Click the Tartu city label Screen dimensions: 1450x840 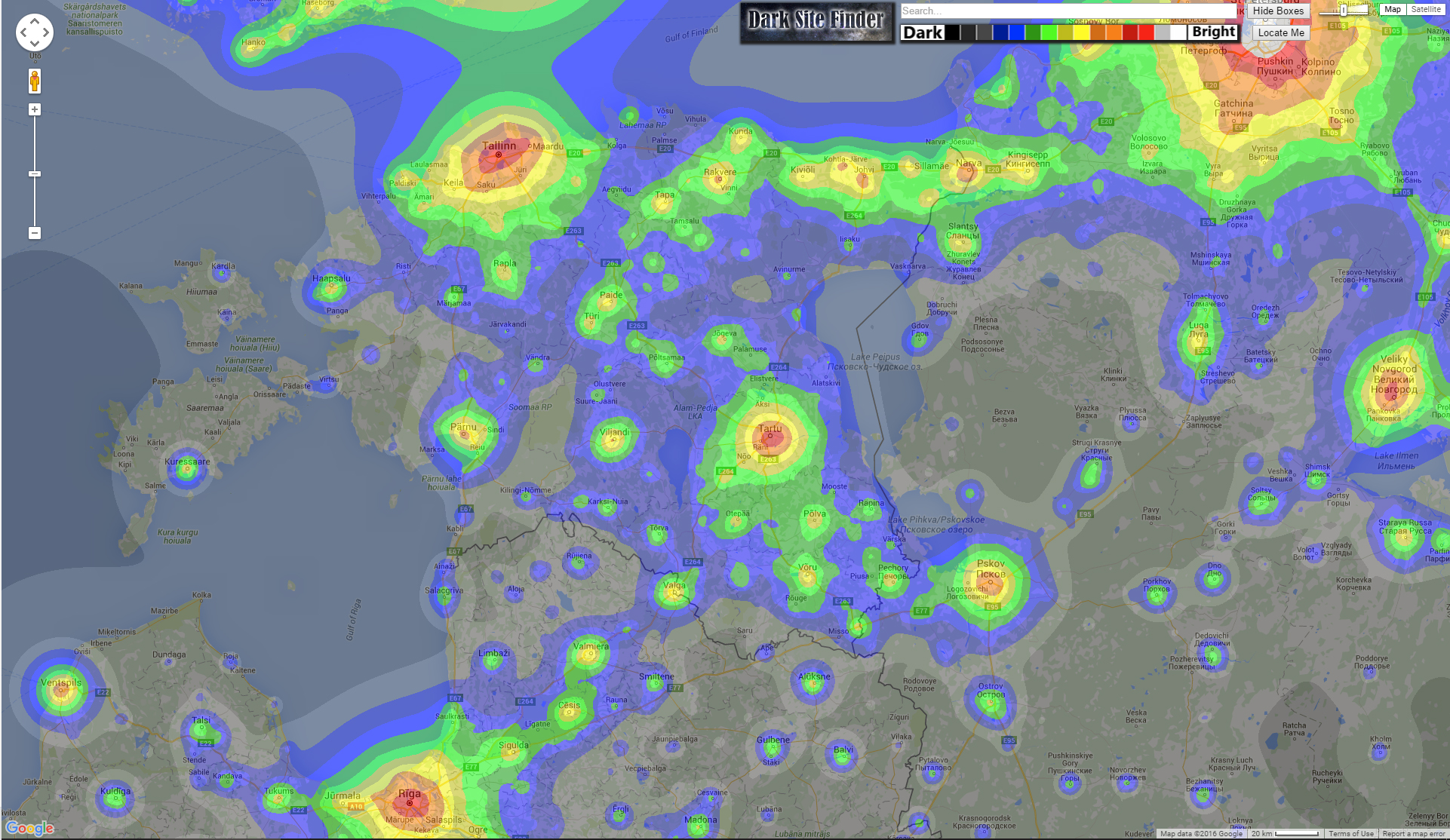pos(770,428)
